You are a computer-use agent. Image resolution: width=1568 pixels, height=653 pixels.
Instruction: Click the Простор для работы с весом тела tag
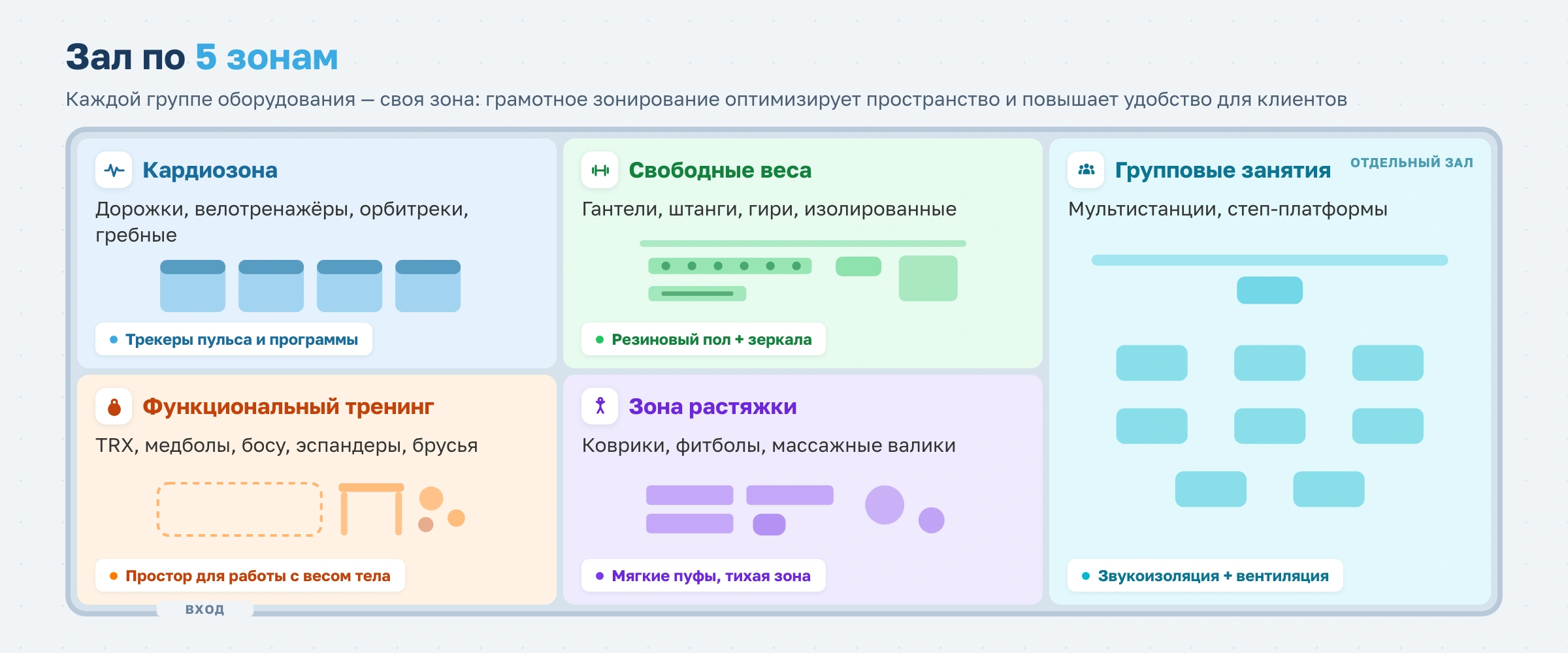pyautogui.click(x=250, y=576)
